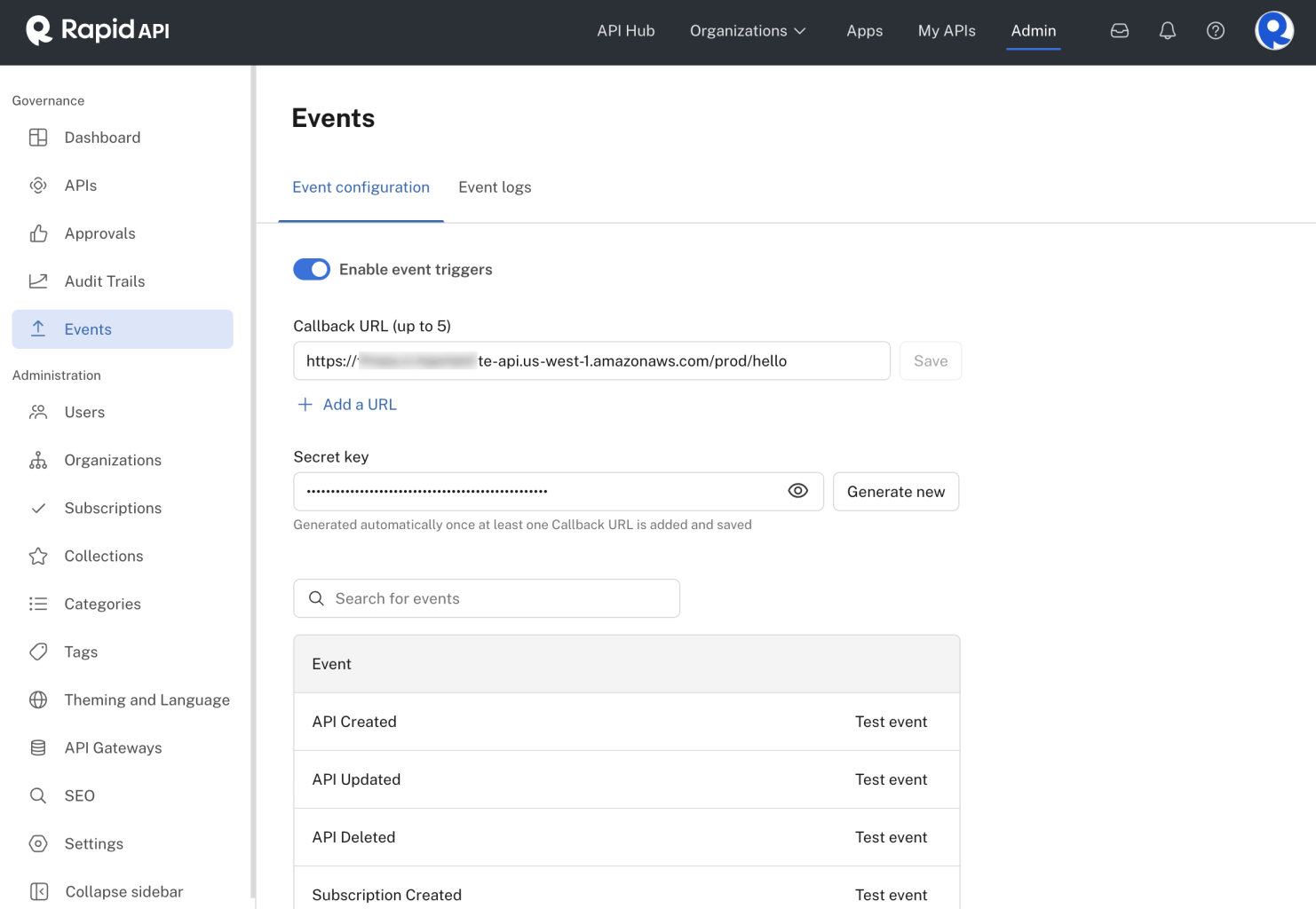Open the API Hub menu item
The width and height of the screenshot is (1316, 909).
(626, 31)
